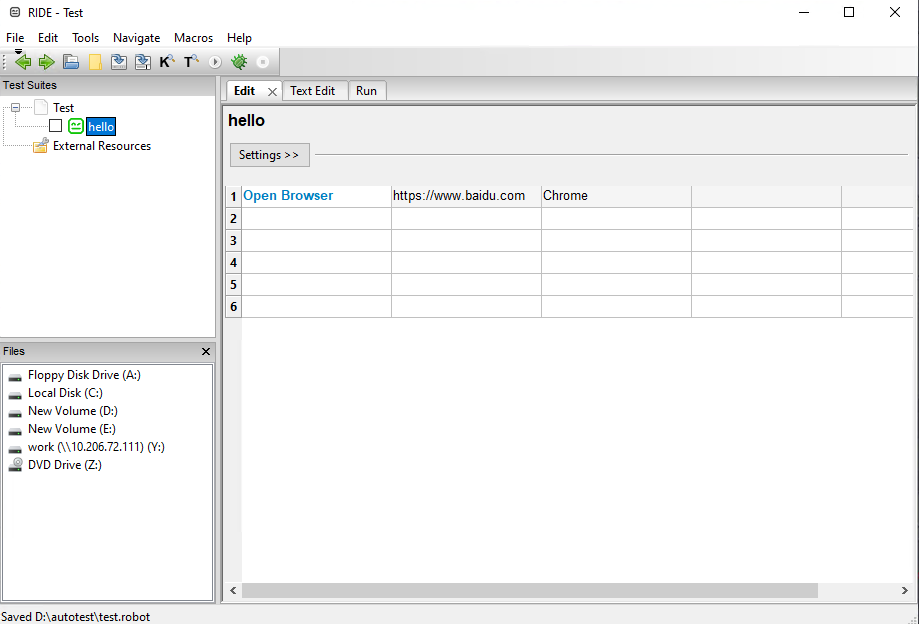
Task: Close the Files panel
Action: pyautogui.click(x=206, y=351)
